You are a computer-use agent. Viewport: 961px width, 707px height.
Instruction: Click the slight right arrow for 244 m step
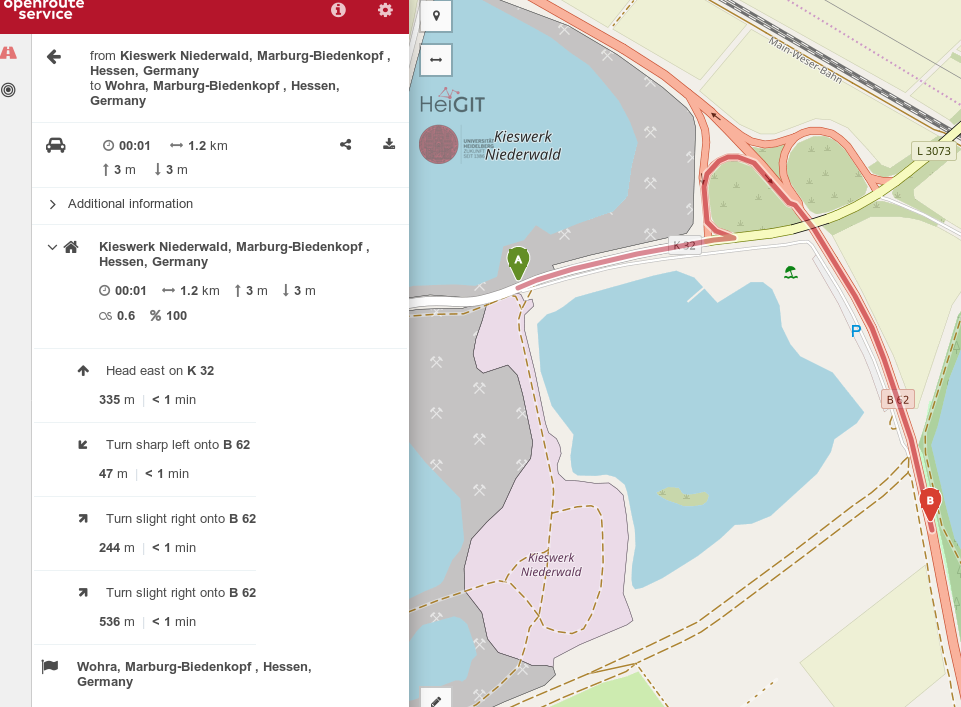tap(83, 519)
